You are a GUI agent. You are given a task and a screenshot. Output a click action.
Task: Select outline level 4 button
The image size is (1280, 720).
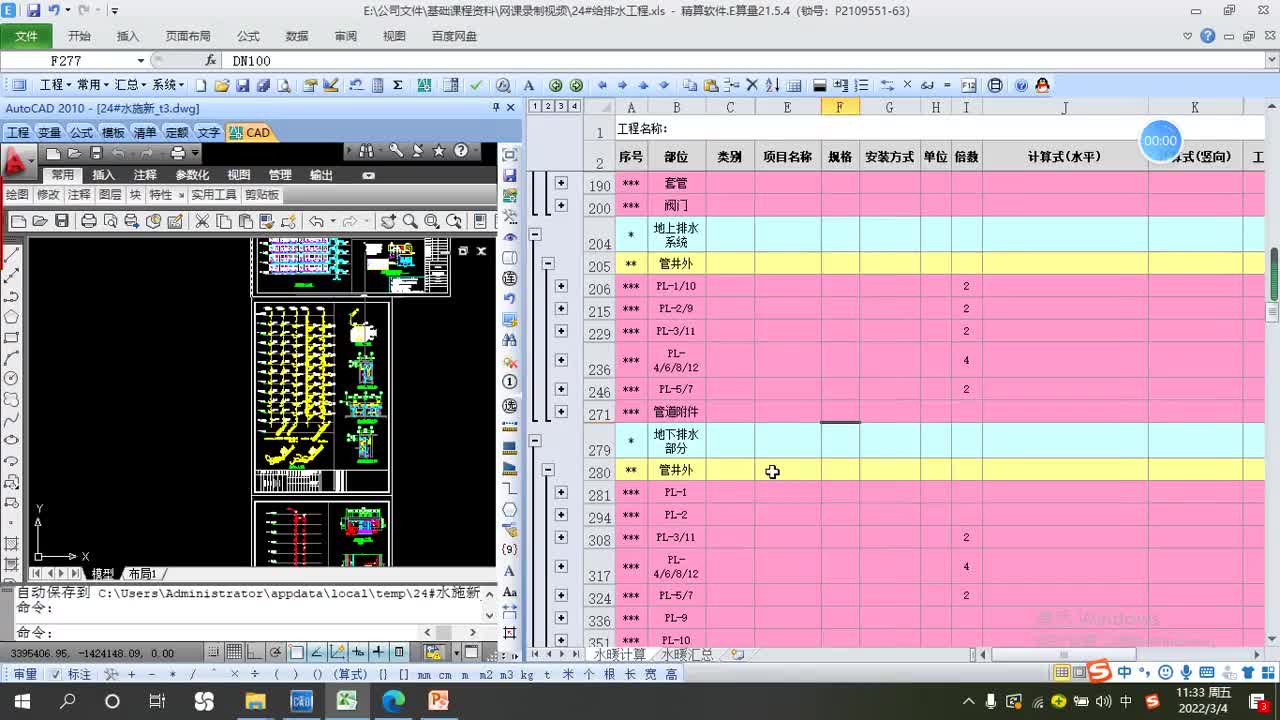point(574,107)
